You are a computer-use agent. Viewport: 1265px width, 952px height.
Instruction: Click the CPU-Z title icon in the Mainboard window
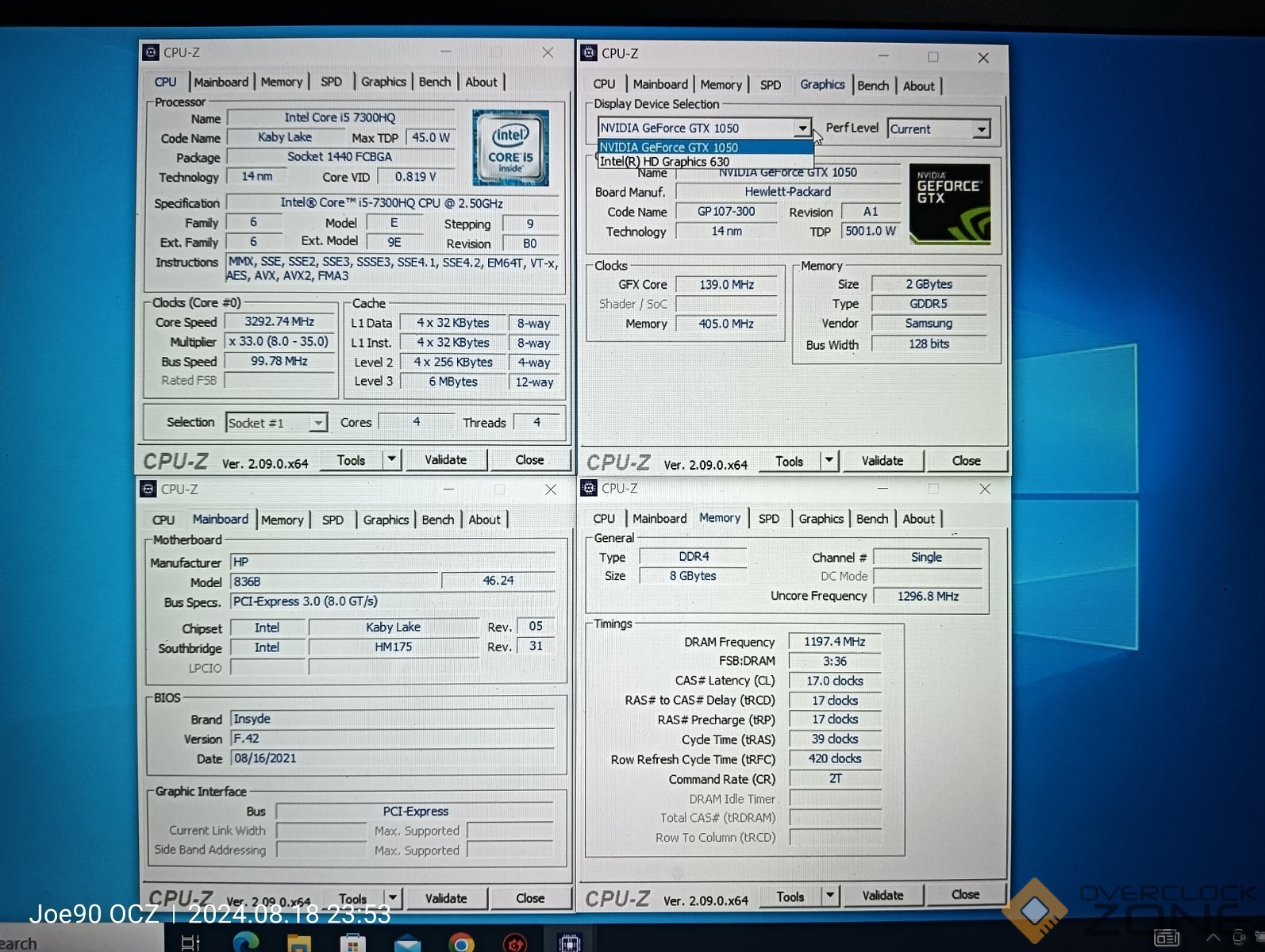[x=148, y=489]
